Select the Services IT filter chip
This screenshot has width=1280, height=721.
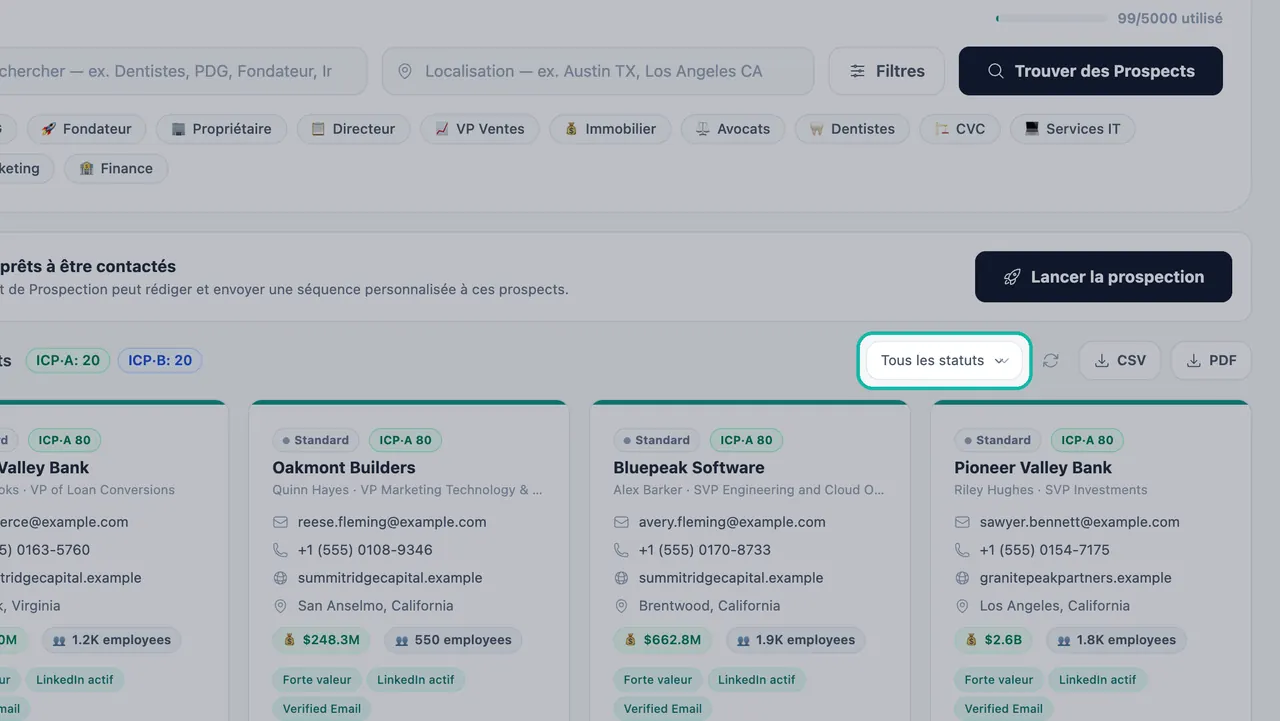coord(1072,129)
